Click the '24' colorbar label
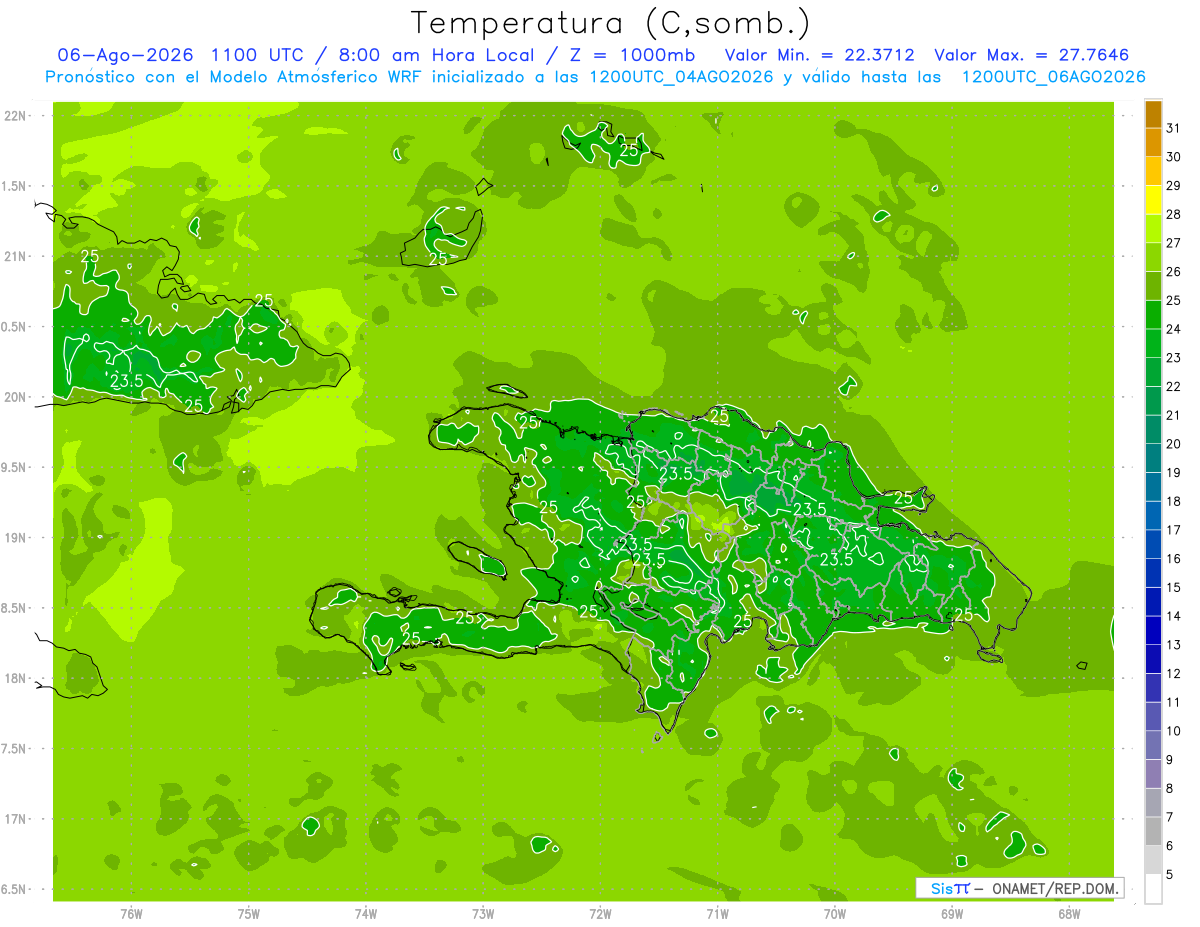Image resolution: width=1200 pixels, height=927 pixels. tap(1173, 329)
